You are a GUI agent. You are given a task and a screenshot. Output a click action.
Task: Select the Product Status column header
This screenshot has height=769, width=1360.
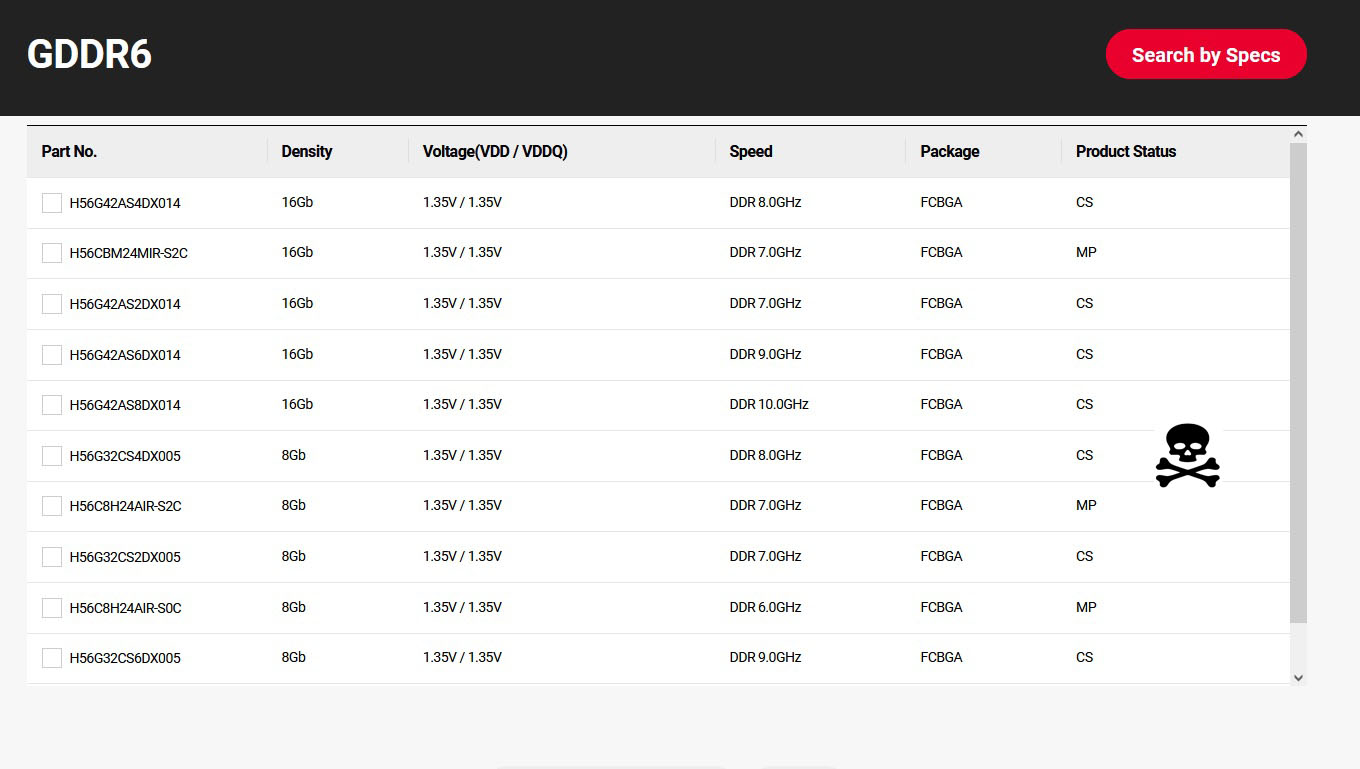coord(1125,152)
